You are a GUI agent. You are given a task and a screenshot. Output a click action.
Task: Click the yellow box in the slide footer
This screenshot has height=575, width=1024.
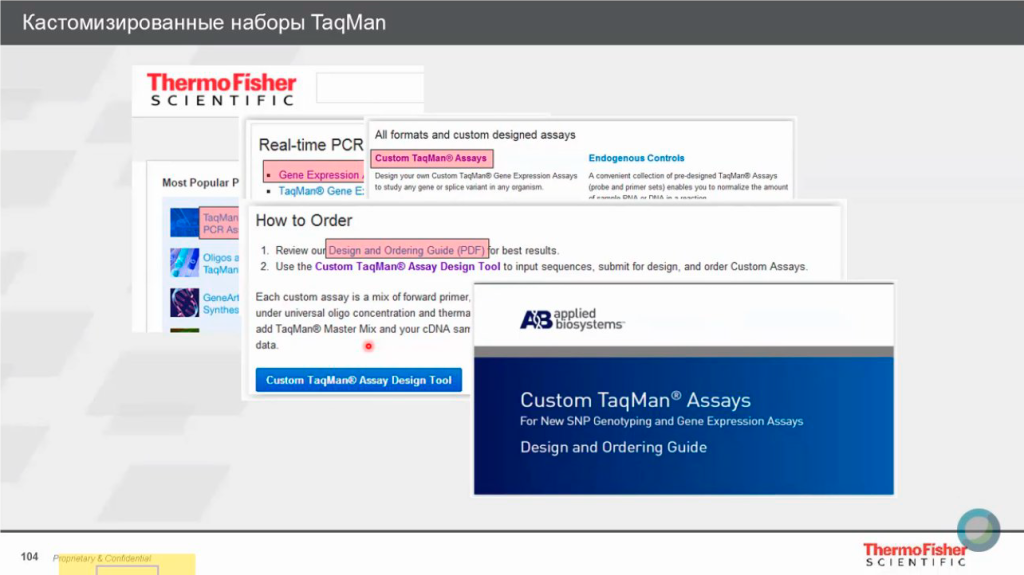click(125, 566)
